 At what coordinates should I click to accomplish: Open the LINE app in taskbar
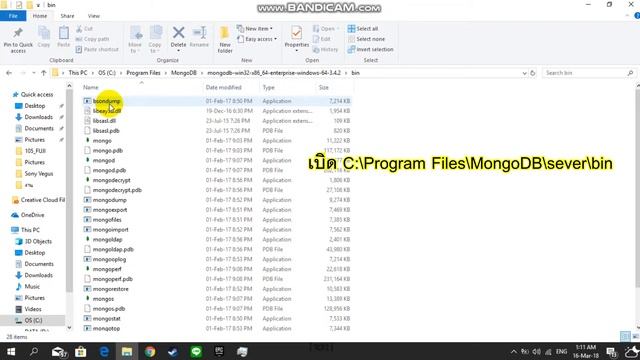[x=196, y=351]
